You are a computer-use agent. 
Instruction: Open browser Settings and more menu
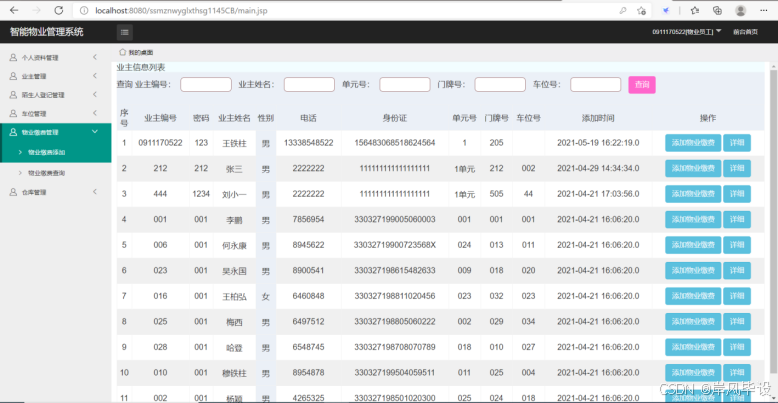[x=763, y=10]
